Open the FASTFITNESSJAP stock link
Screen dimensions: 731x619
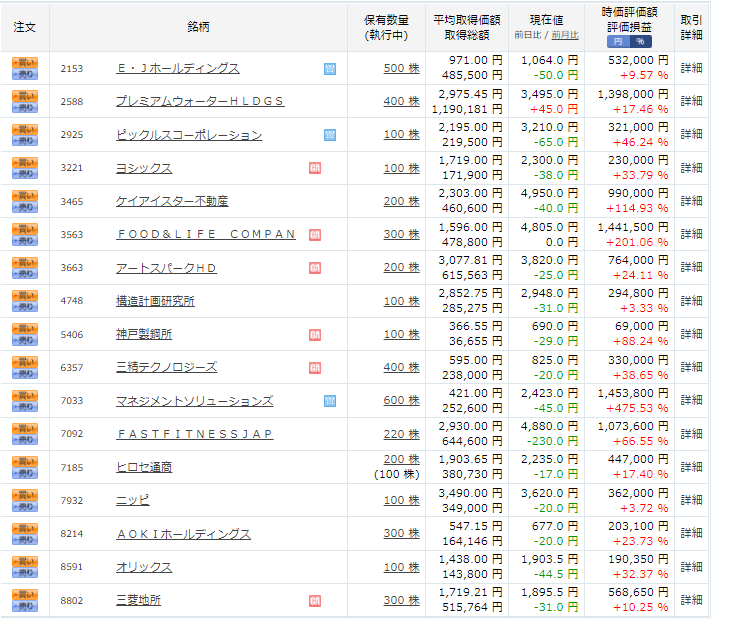click(x=194, y=434)
